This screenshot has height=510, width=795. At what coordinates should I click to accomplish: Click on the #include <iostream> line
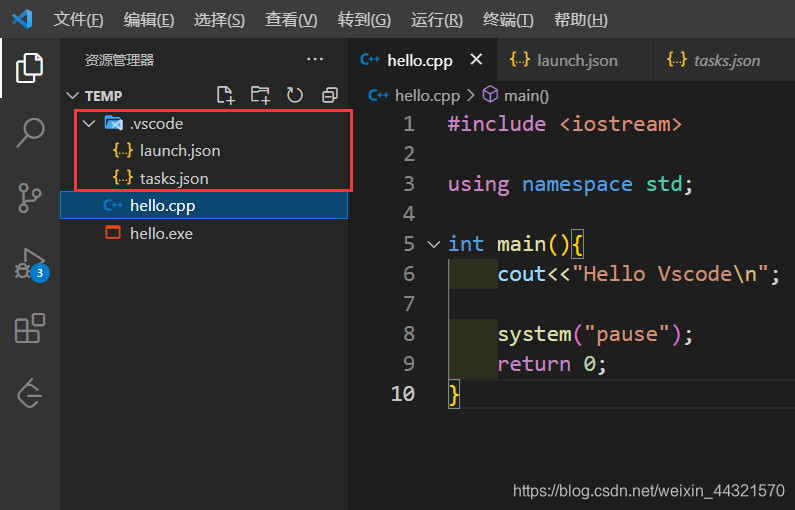click(x=565, y=124)
